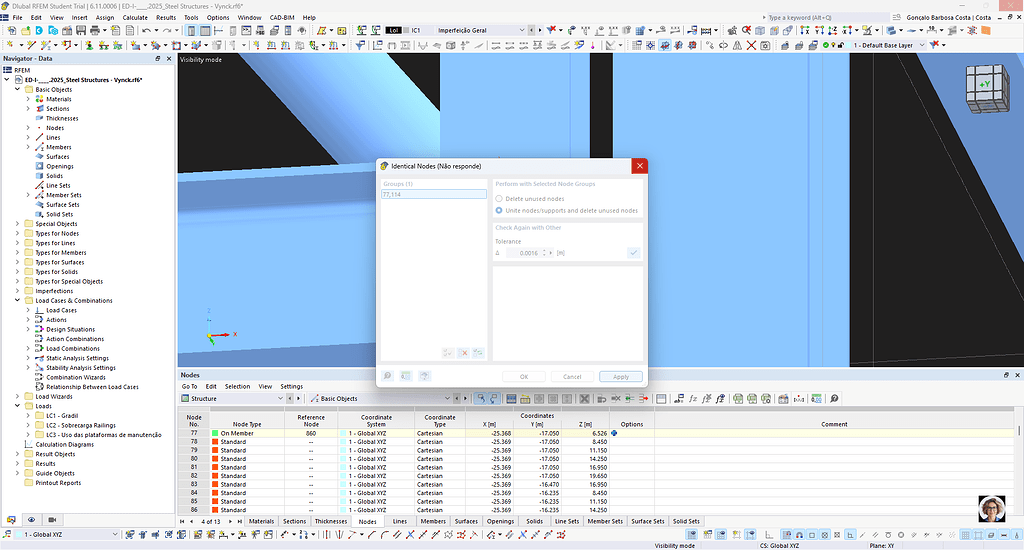
Task: Toggle the tables panel view button
Action: (x=205, y=30)
